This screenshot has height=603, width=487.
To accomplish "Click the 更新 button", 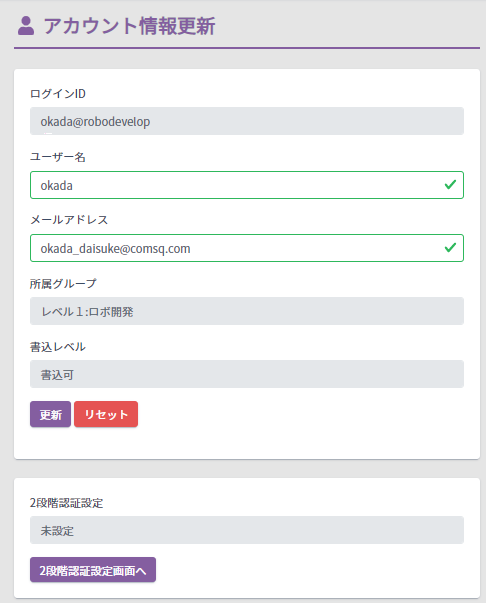I will tap(50, 414).
